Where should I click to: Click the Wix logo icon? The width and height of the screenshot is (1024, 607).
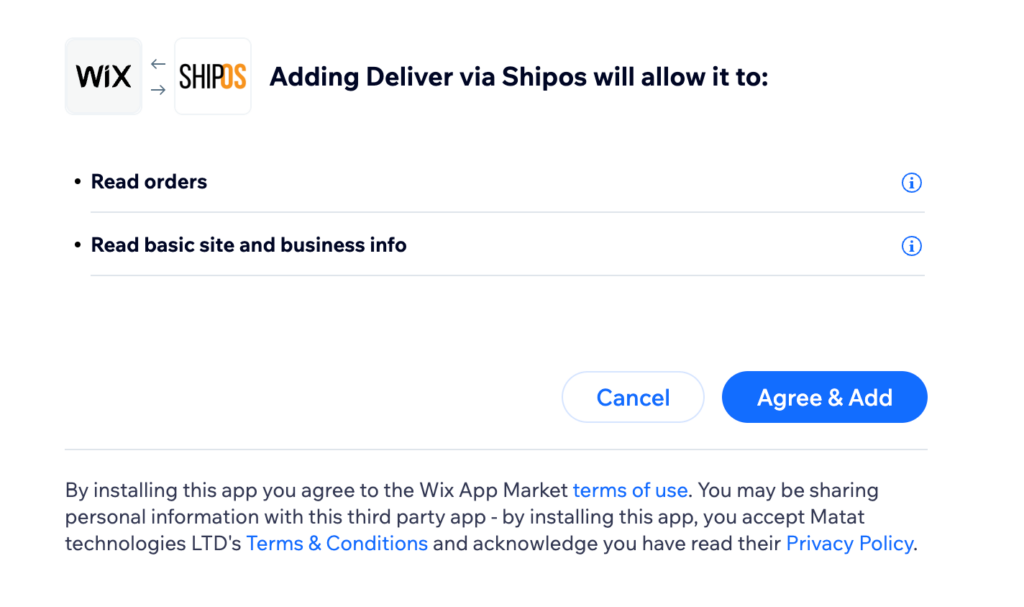pos(103,76)
